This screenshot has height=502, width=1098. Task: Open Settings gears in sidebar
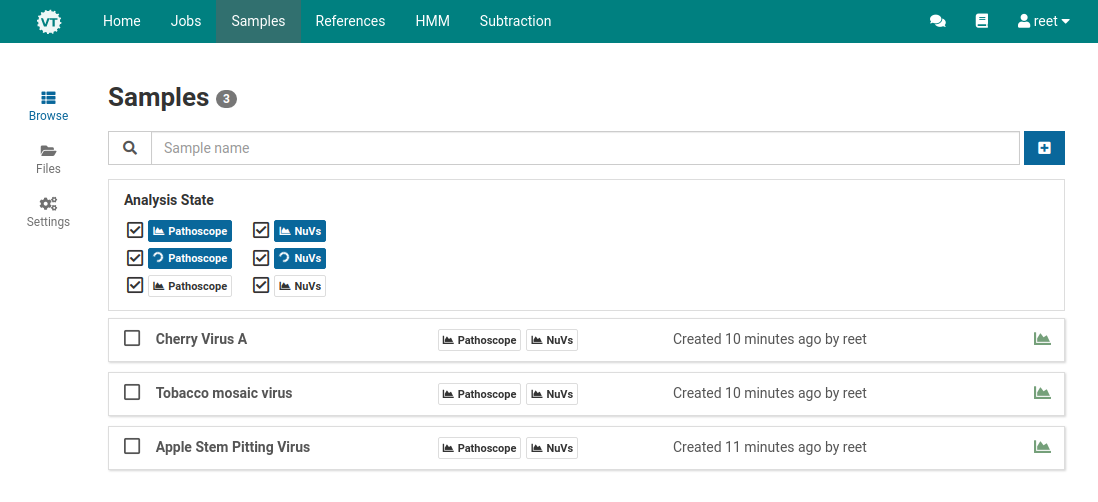48,212
